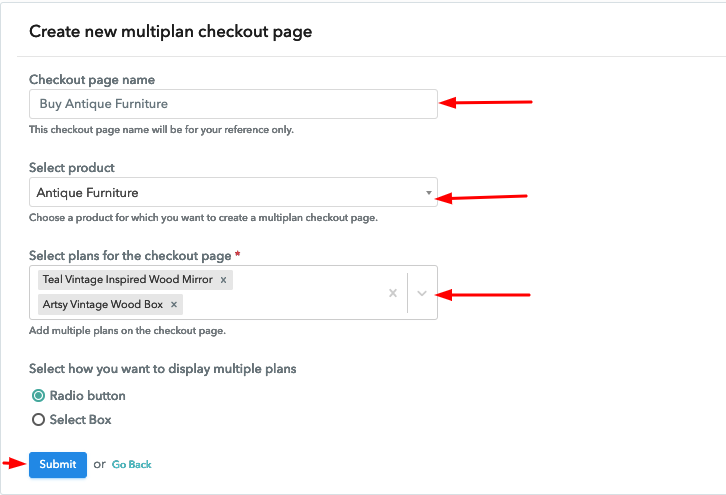The height and width of the screenshot is (495, 726).
Task: Clear all selected plans with the X icon
Action: [393, 293]
